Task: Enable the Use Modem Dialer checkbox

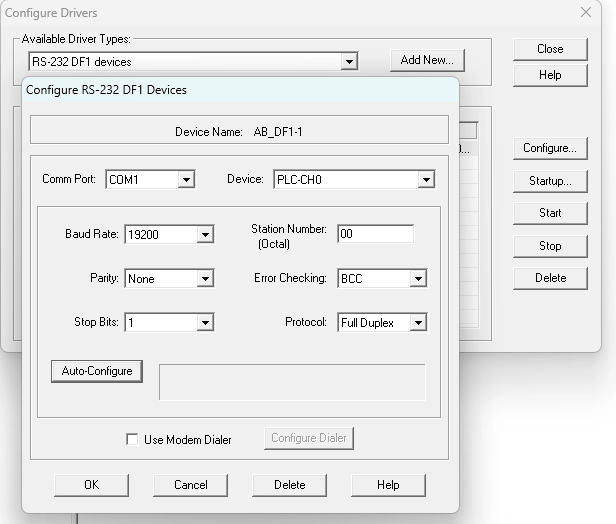Action: pyautogui.click(x=132, y=439)
